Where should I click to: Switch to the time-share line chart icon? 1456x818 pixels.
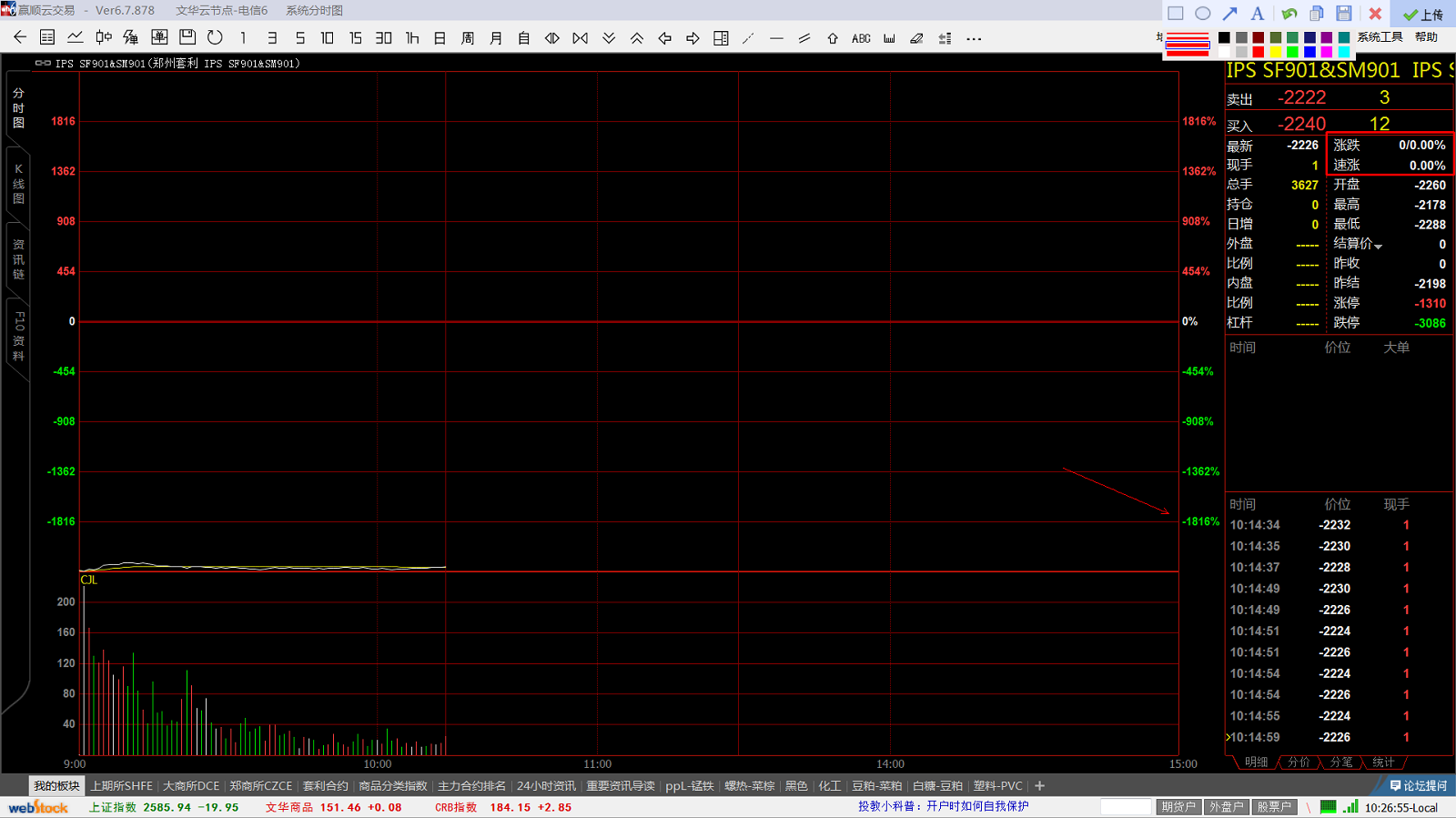click(76, 38)
